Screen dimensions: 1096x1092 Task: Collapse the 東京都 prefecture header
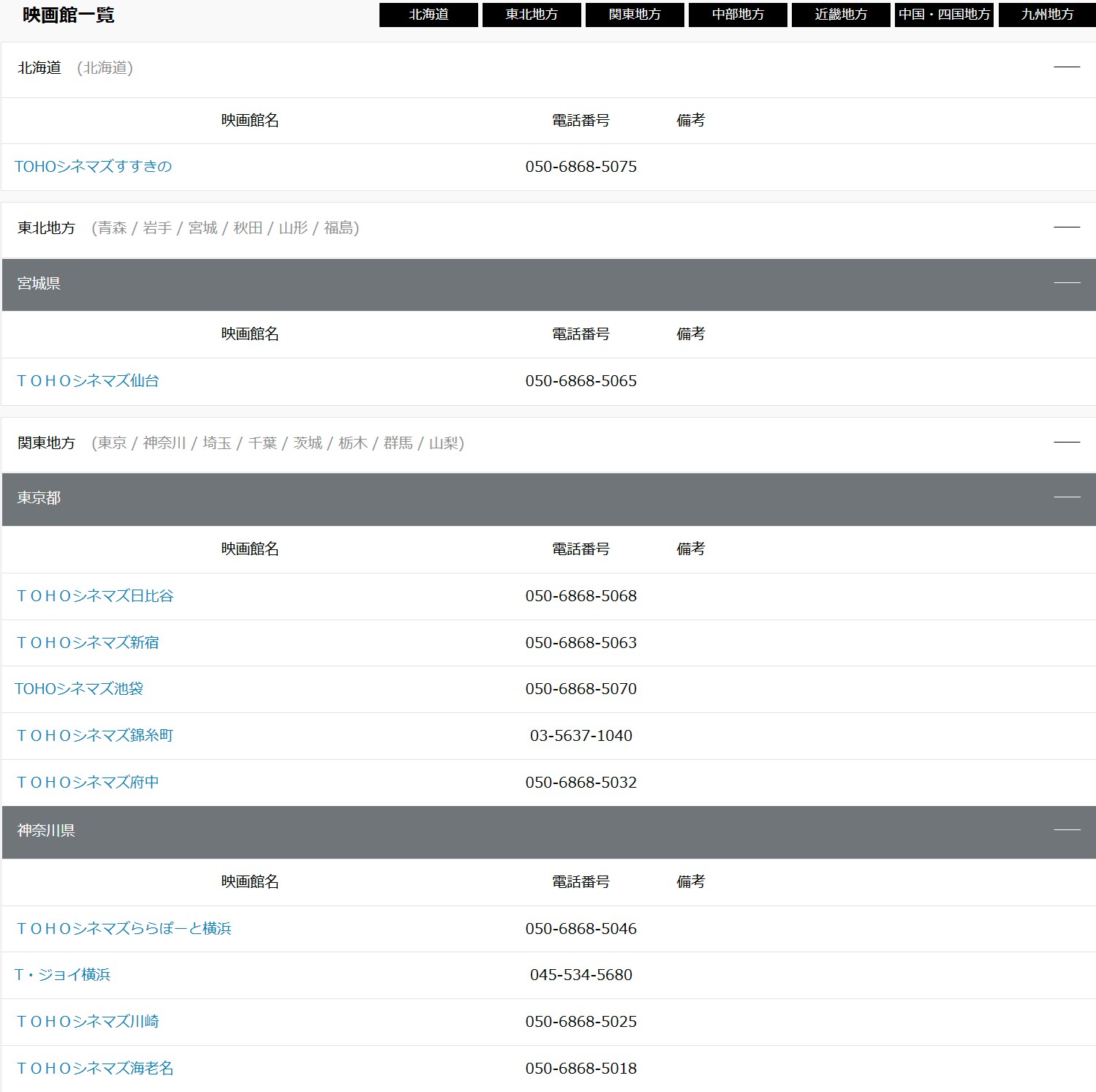coord(1066,497)
